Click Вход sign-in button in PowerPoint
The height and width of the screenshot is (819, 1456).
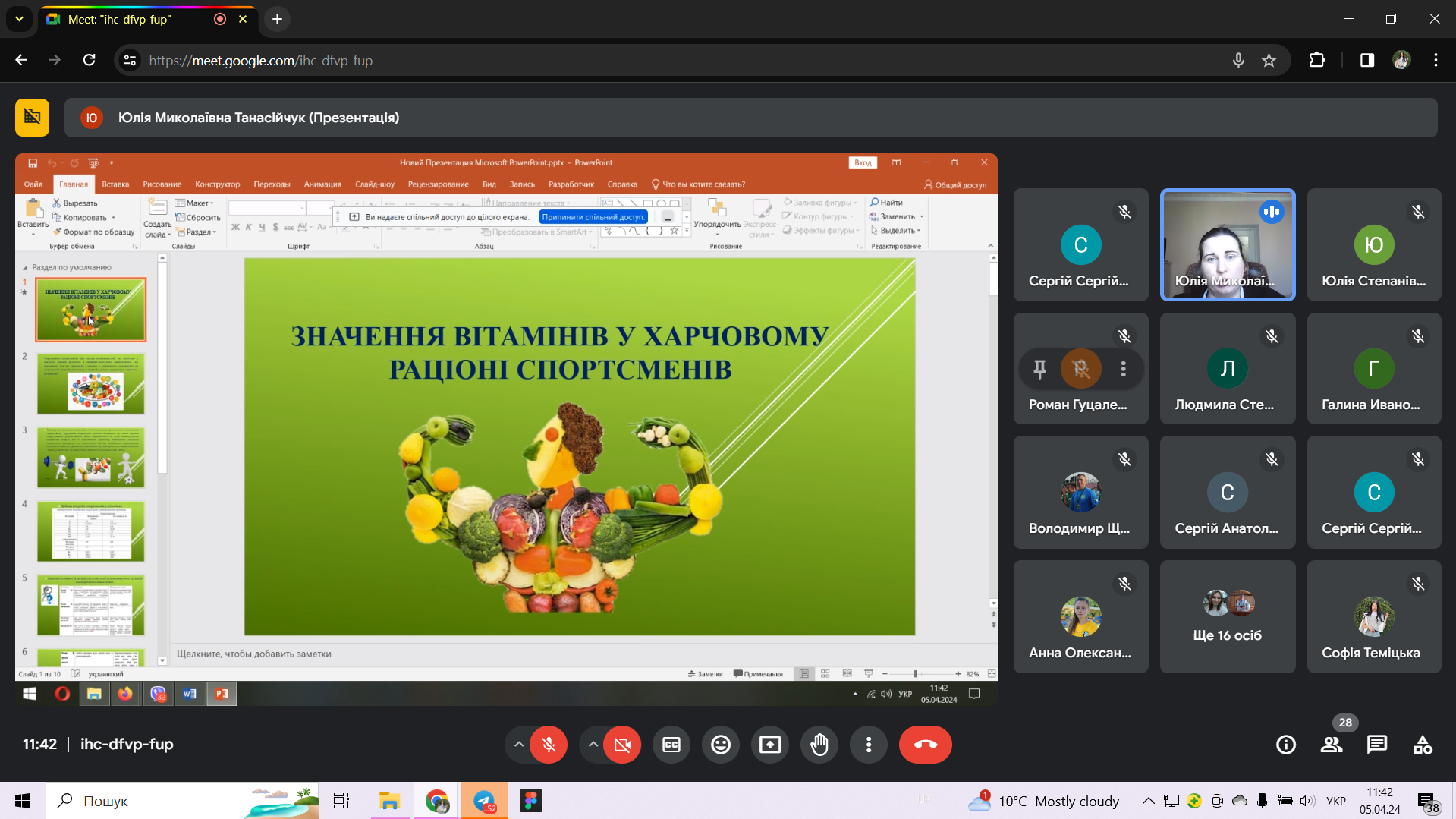(863, 162)
